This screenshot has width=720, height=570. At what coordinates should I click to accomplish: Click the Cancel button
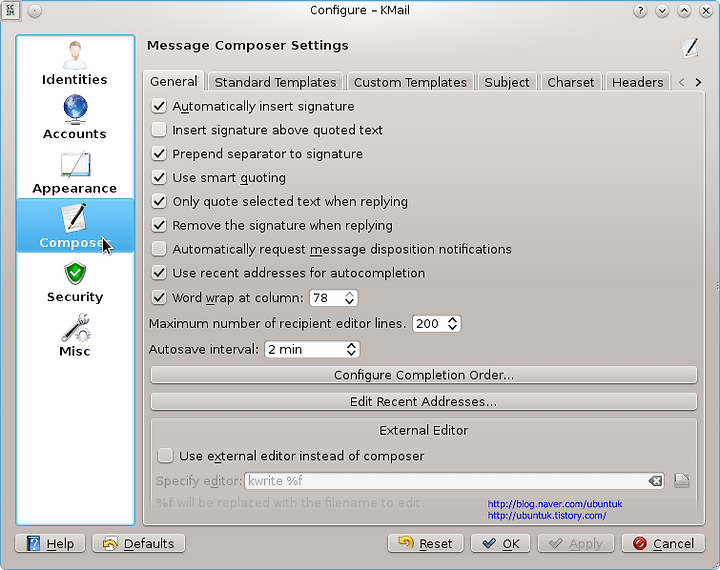tap(663, 543)
